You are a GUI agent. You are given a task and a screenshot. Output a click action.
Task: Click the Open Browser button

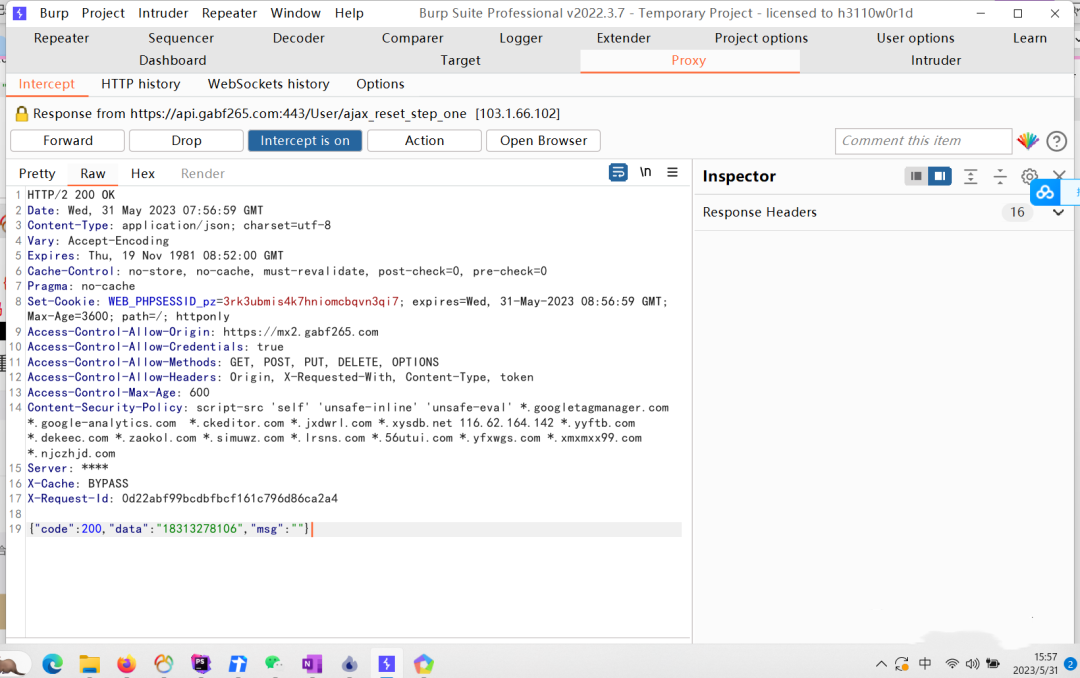tap(543, 141)
